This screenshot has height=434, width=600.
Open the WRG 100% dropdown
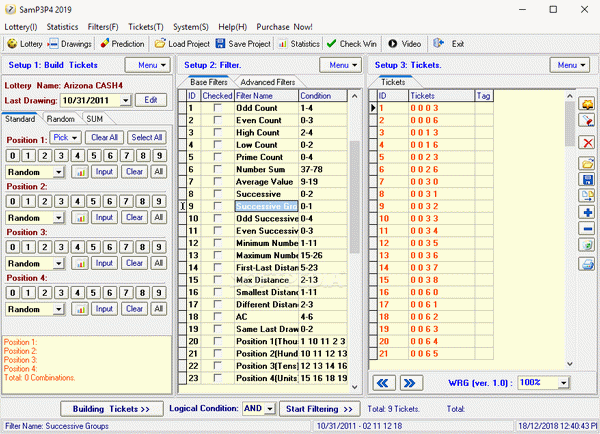pos(564,382)
